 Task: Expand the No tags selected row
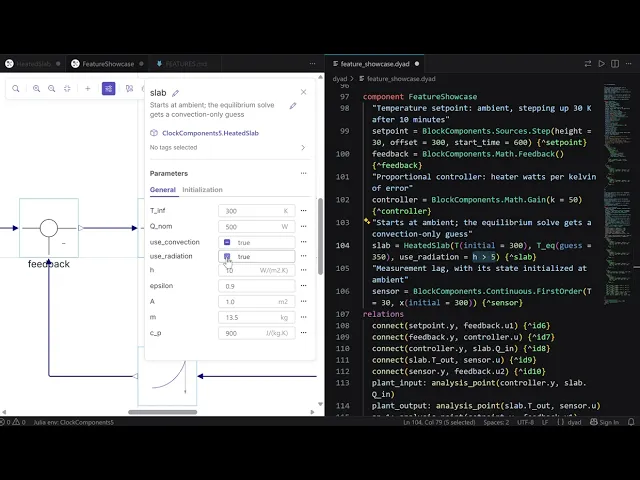228,147
